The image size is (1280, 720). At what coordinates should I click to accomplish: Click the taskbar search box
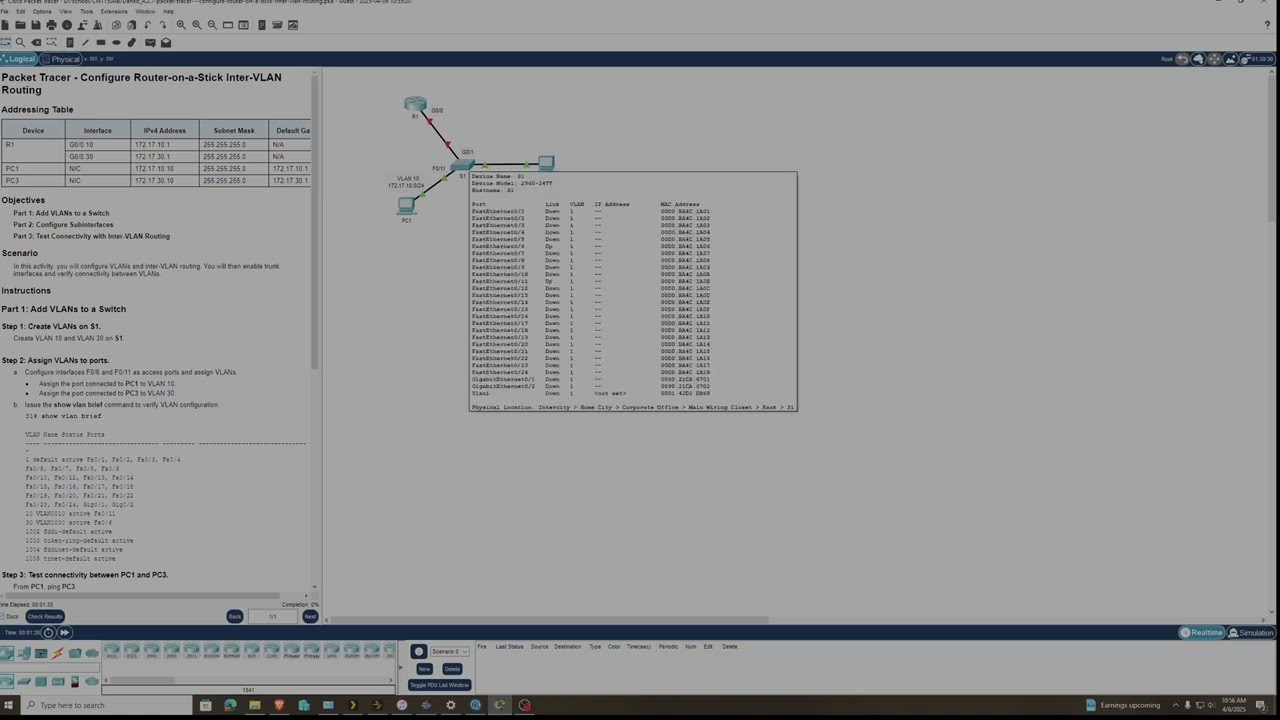tap(104, 705)
